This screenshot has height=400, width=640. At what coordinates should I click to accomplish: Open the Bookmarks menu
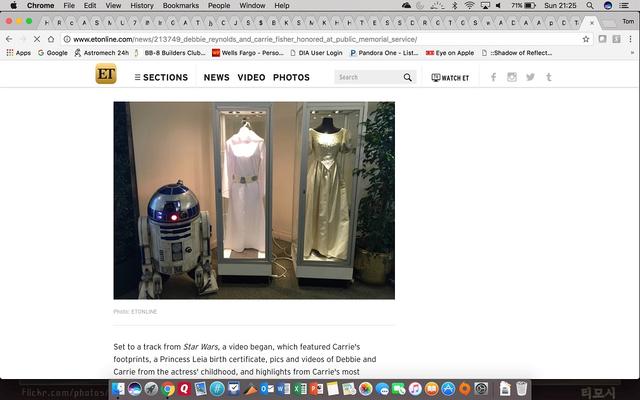pos(180,5)
